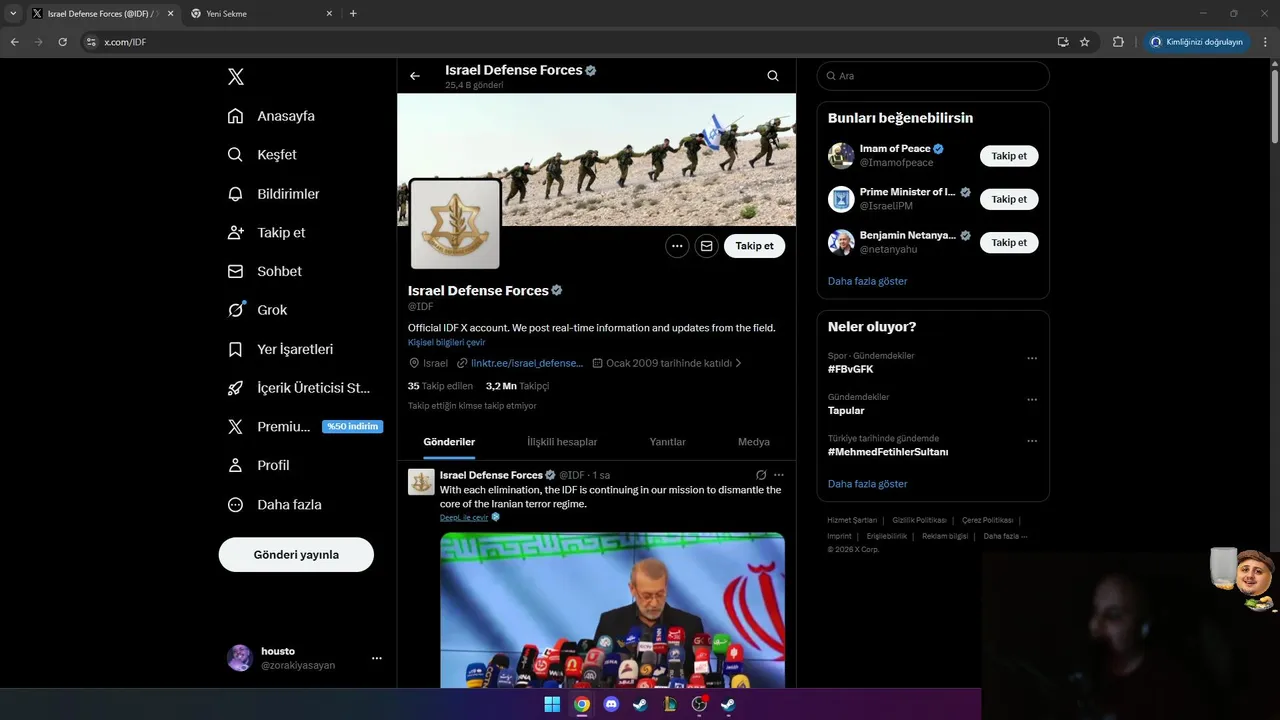Open Discord from the taskbar
Viewport: 1280px width, 720px height.
coord(611,704)
